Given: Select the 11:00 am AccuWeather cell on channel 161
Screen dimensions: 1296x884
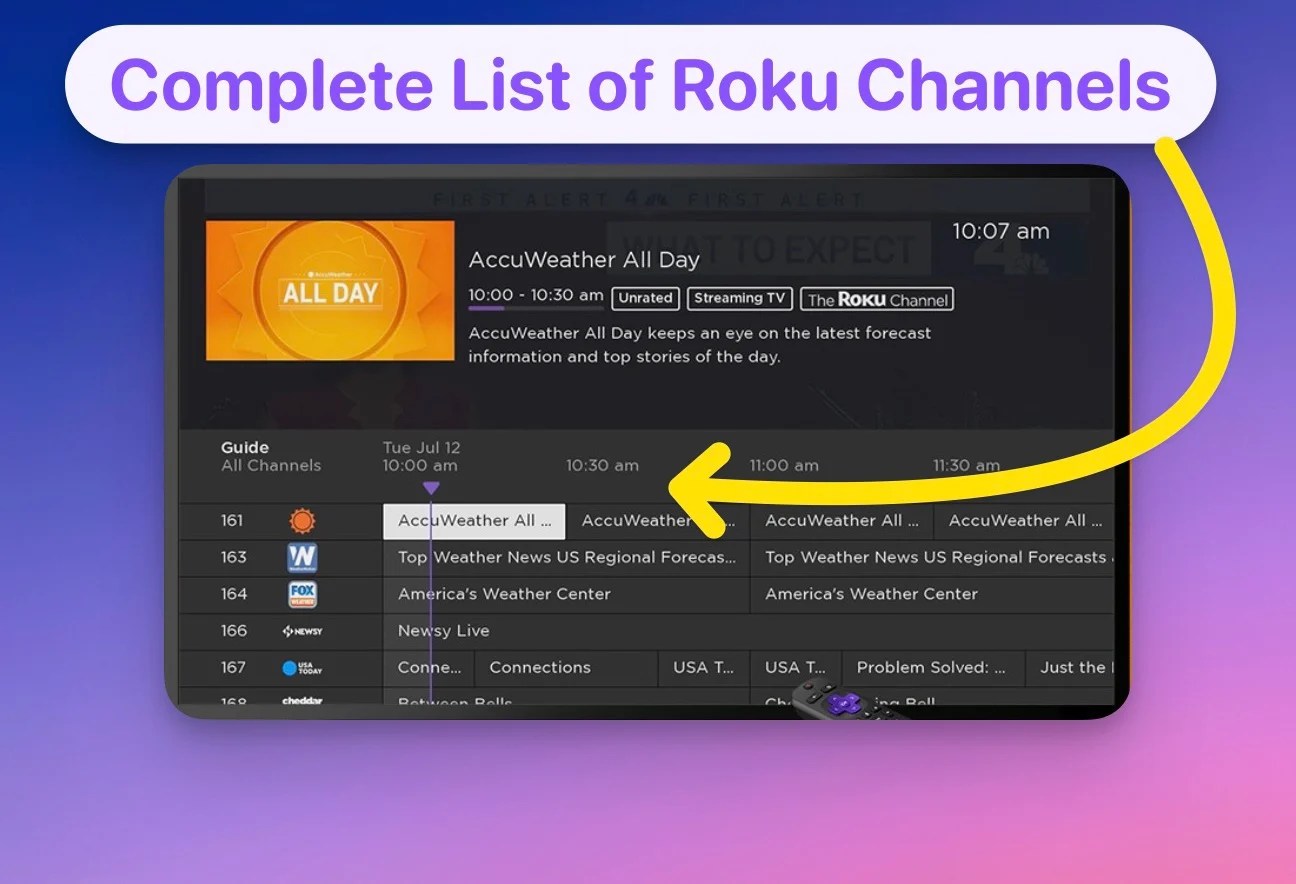Looking at the screenshot, I should coord(841,521).
